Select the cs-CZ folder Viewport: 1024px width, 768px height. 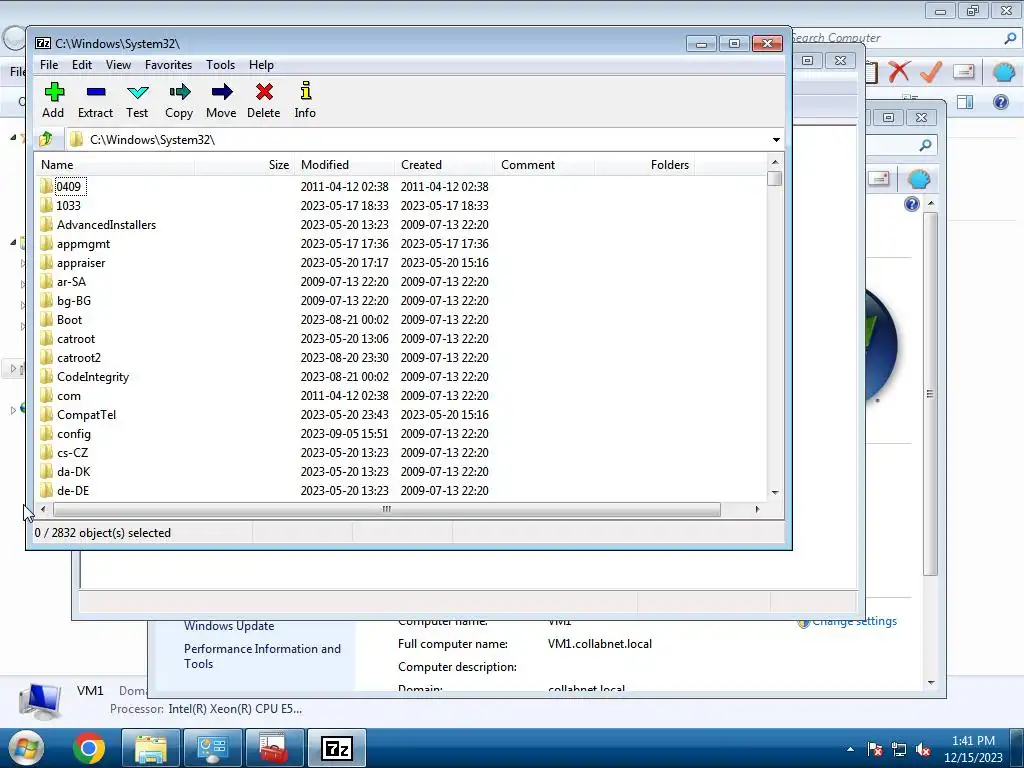coord(72,453)
